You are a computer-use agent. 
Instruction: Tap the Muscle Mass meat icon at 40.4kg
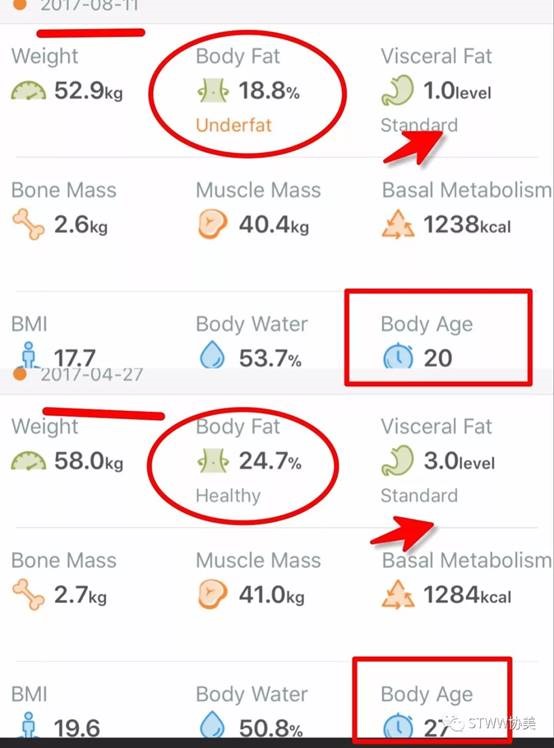212,224
